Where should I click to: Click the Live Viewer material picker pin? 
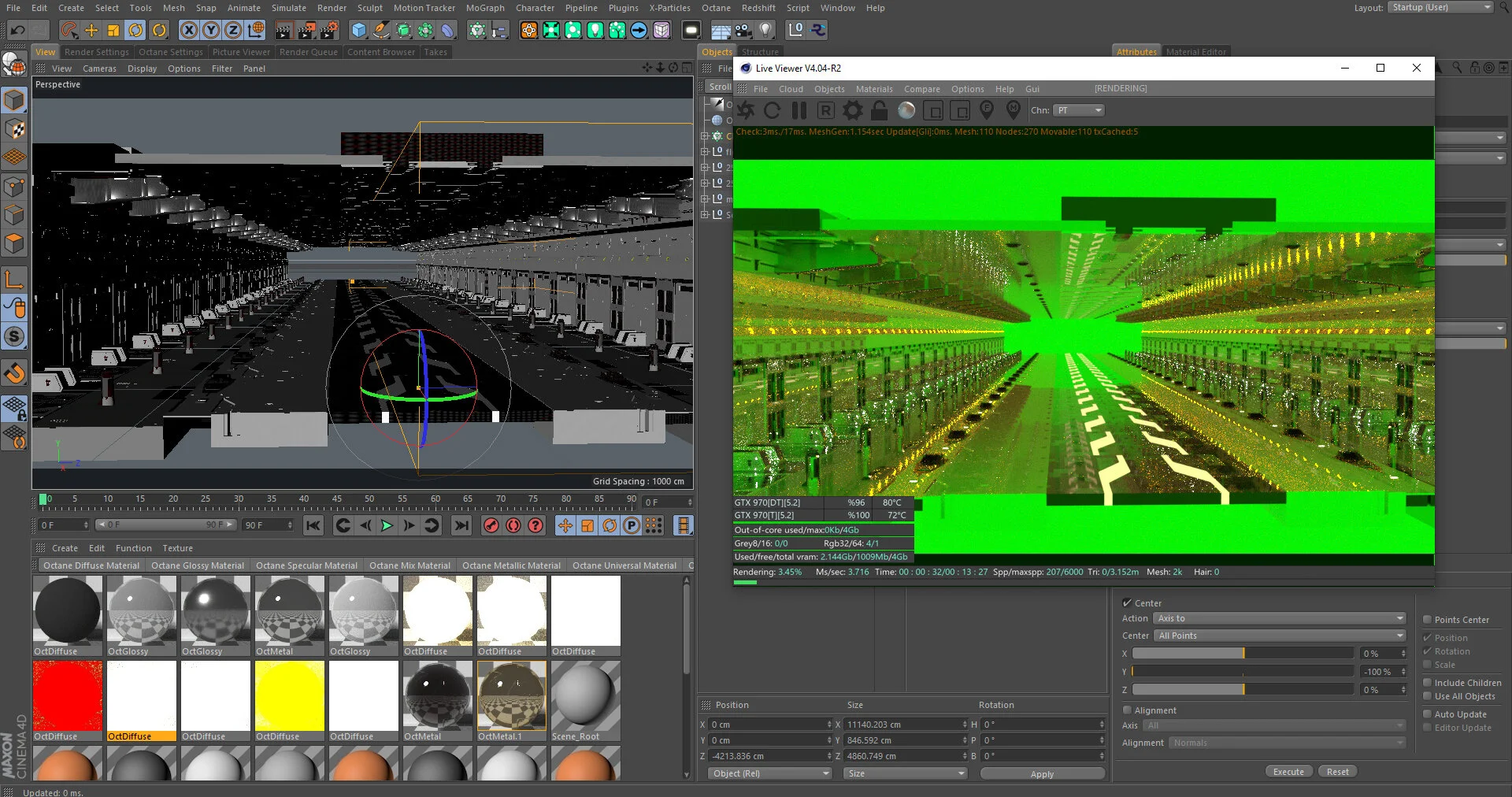pyautogui.click(x=1014, y=110)
